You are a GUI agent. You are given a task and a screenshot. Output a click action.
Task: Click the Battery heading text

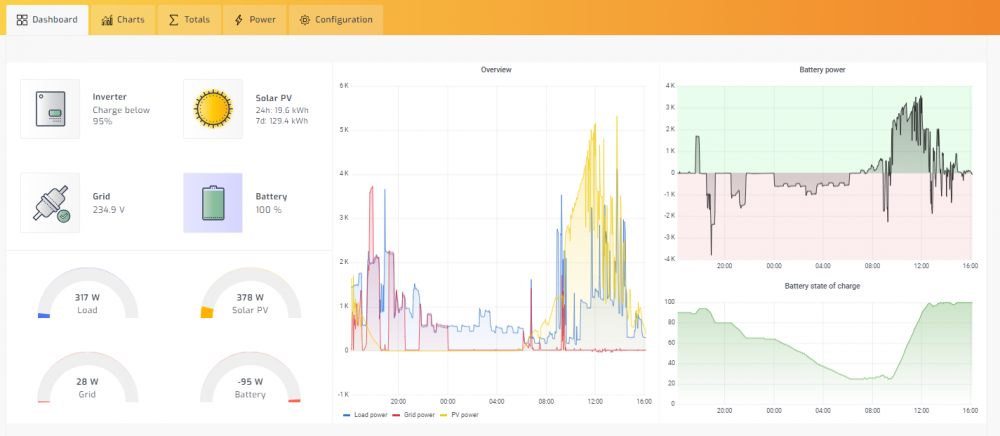tap(272, 196)
